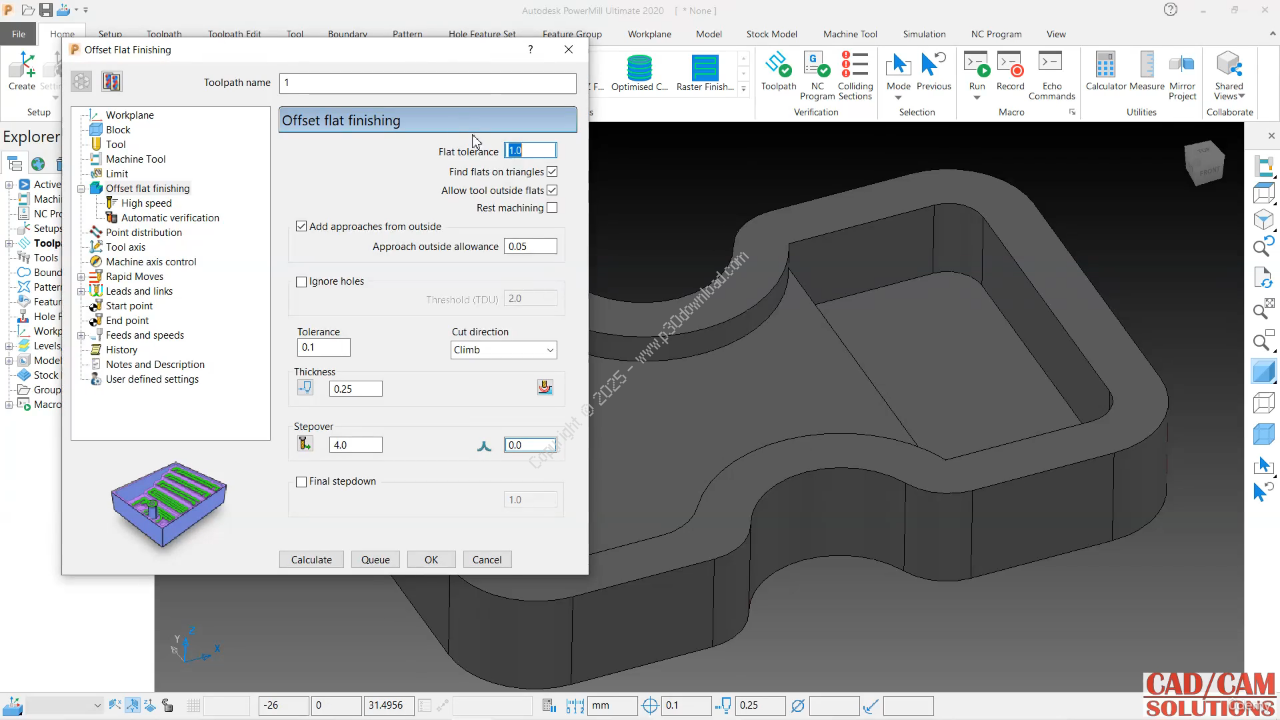The height and width of the screenshot is (720, 1280).
Task: Enable the Final stepdown checkbox
Action: point(302,482)
